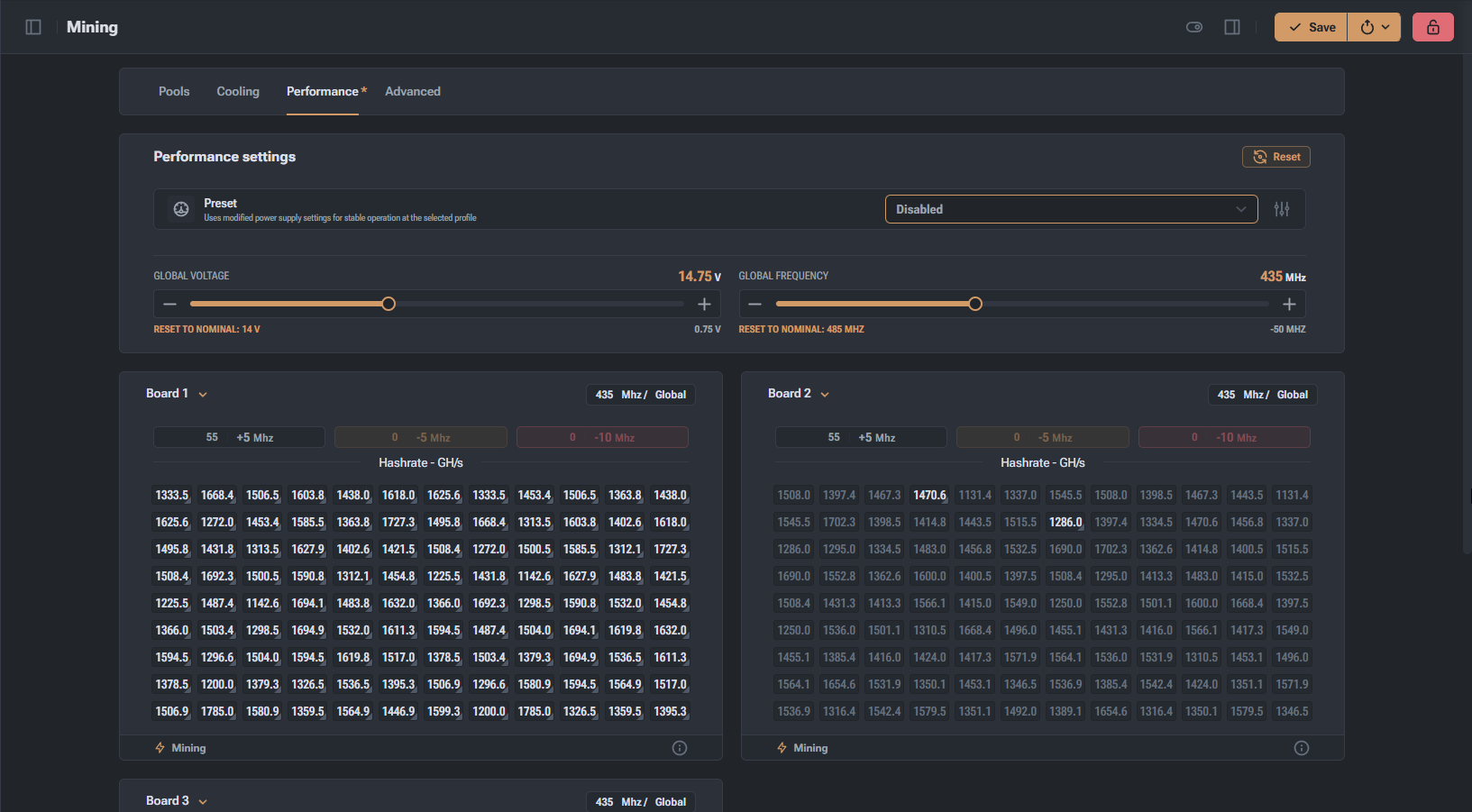
Task: Adjust the global voltage slider handle
Action: tap(389, 304)
